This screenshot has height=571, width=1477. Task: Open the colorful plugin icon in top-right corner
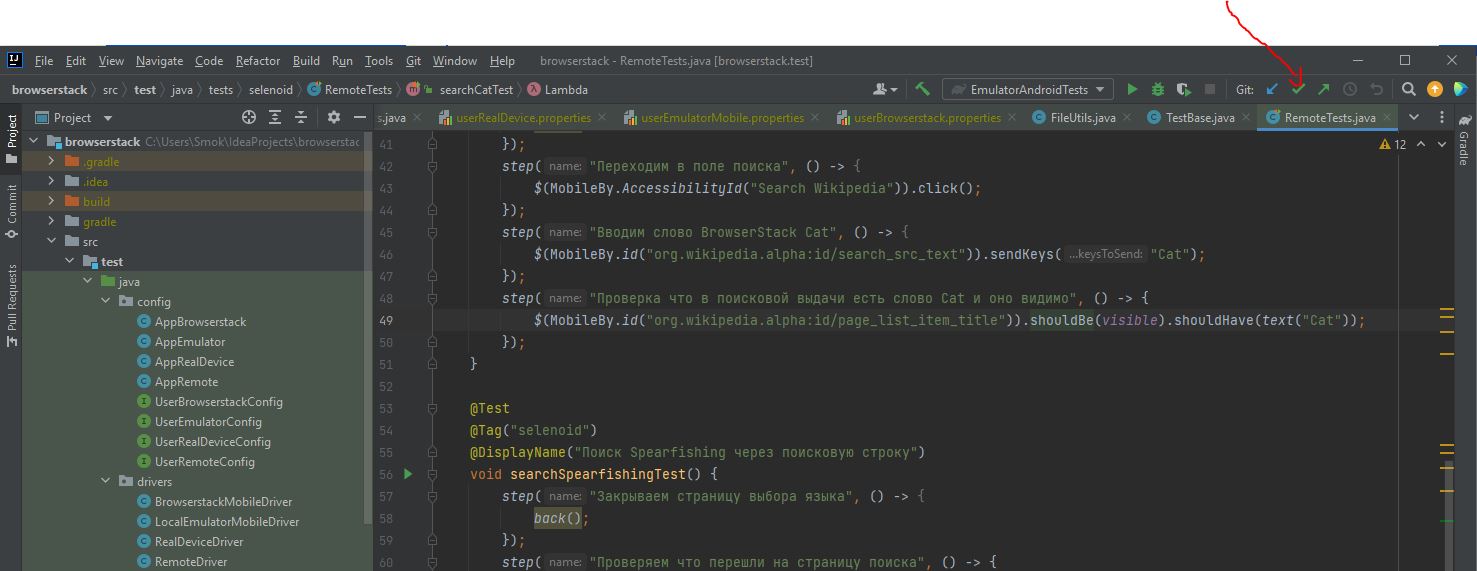(1461, 89)
